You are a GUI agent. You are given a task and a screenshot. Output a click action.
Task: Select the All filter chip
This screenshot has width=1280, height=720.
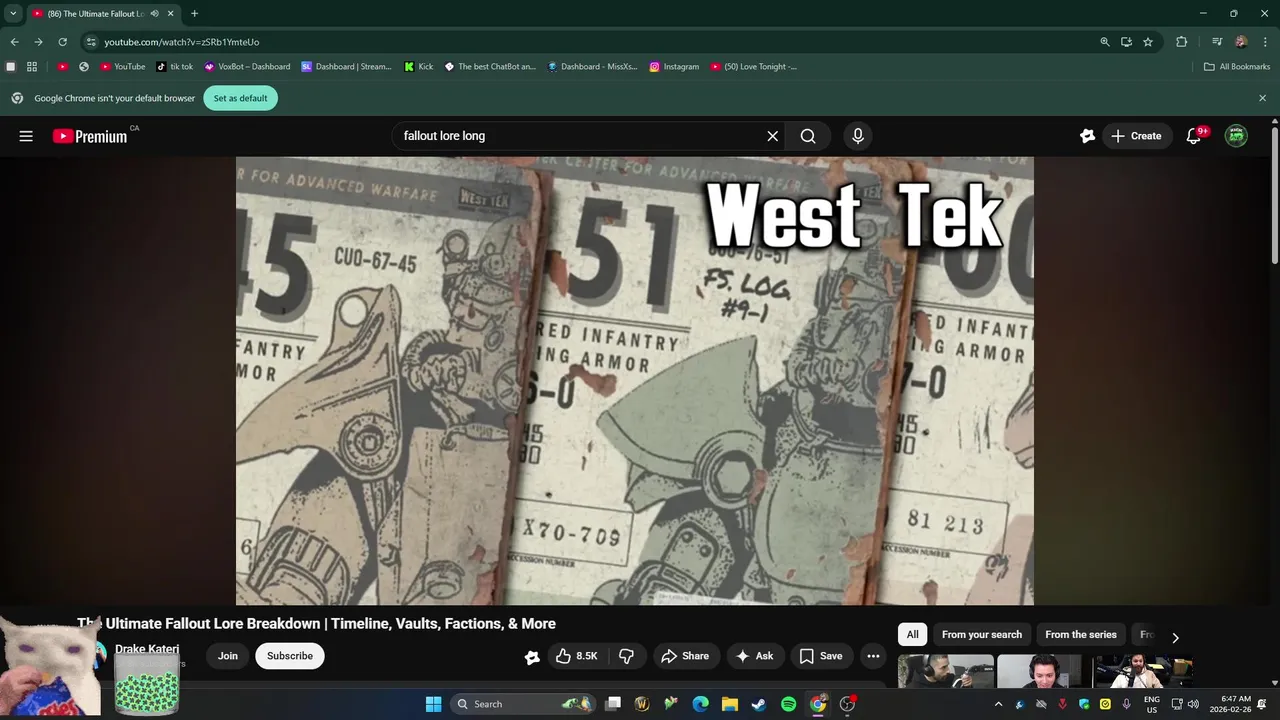pos(912,635)
